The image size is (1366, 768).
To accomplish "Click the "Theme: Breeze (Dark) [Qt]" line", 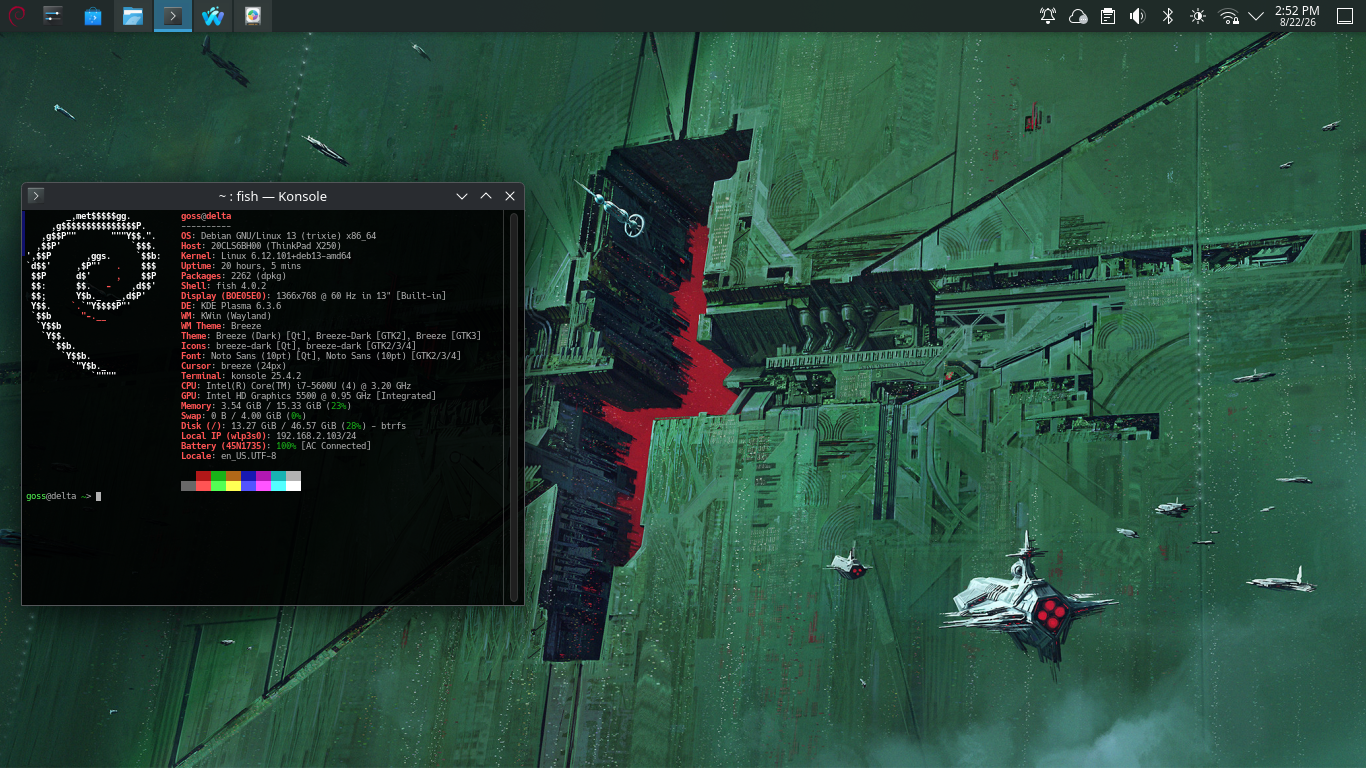I will click(x=331, y=336).
